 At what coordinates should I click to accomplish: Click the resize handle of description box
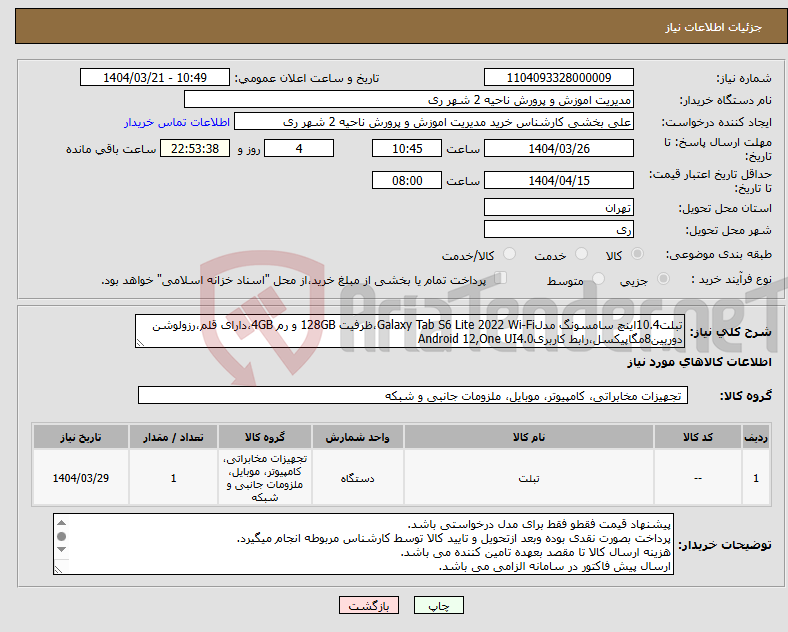(140, 343)
